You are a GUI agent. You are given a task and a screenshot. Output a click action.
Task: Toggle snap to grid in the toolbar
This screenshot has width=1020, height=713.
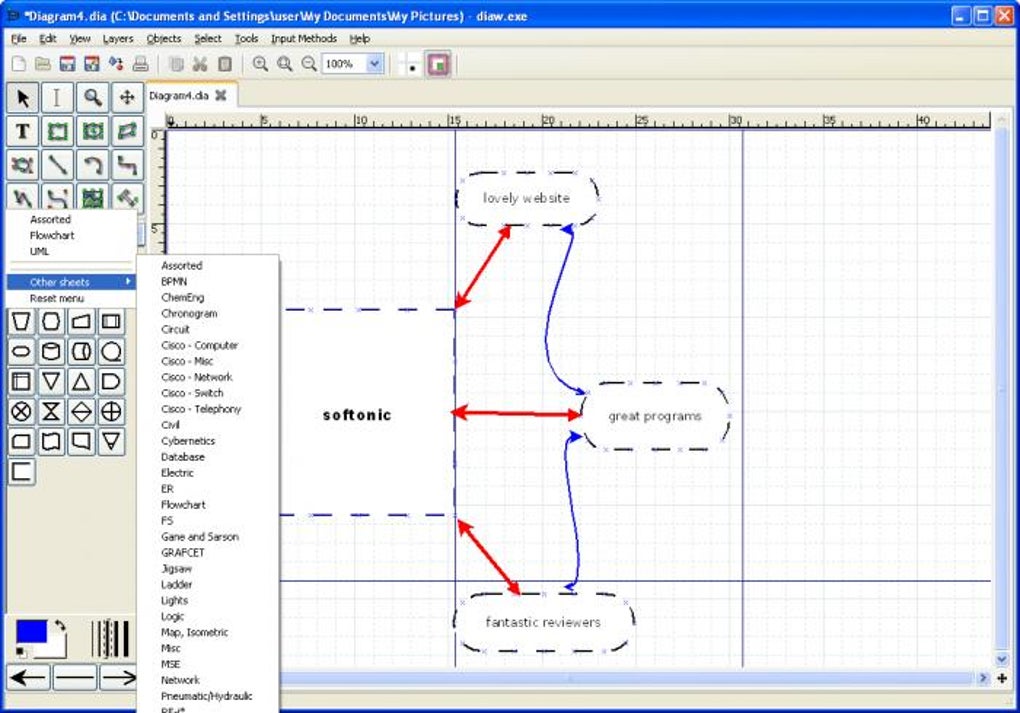point(411,64)
